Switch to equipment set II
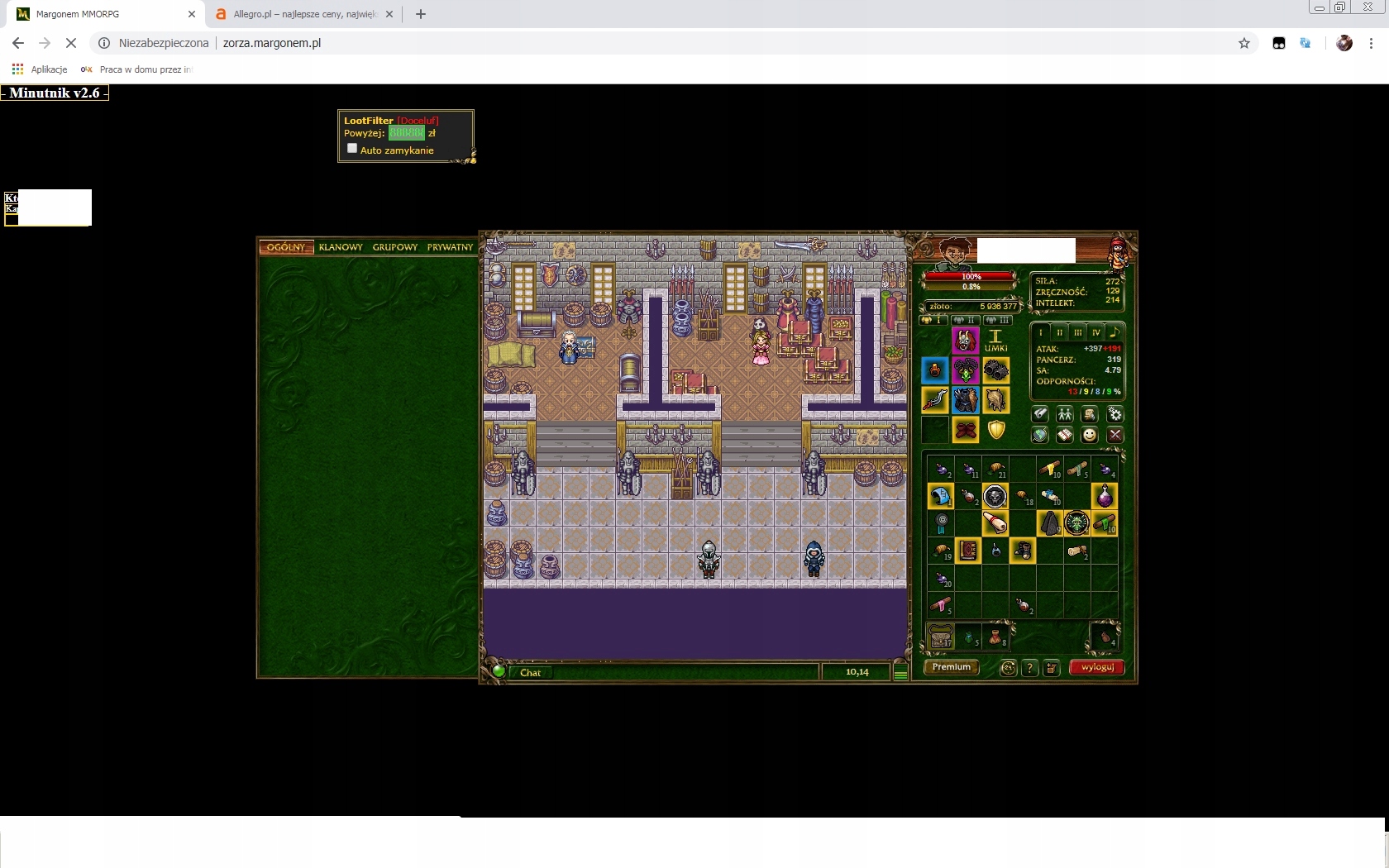1389x868 pixels. [965, 320]
